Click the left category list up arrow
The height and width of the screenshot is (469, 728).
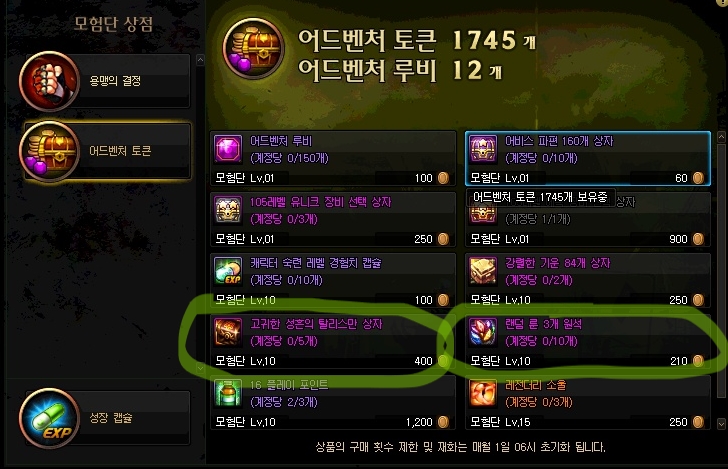pos(200,60)
